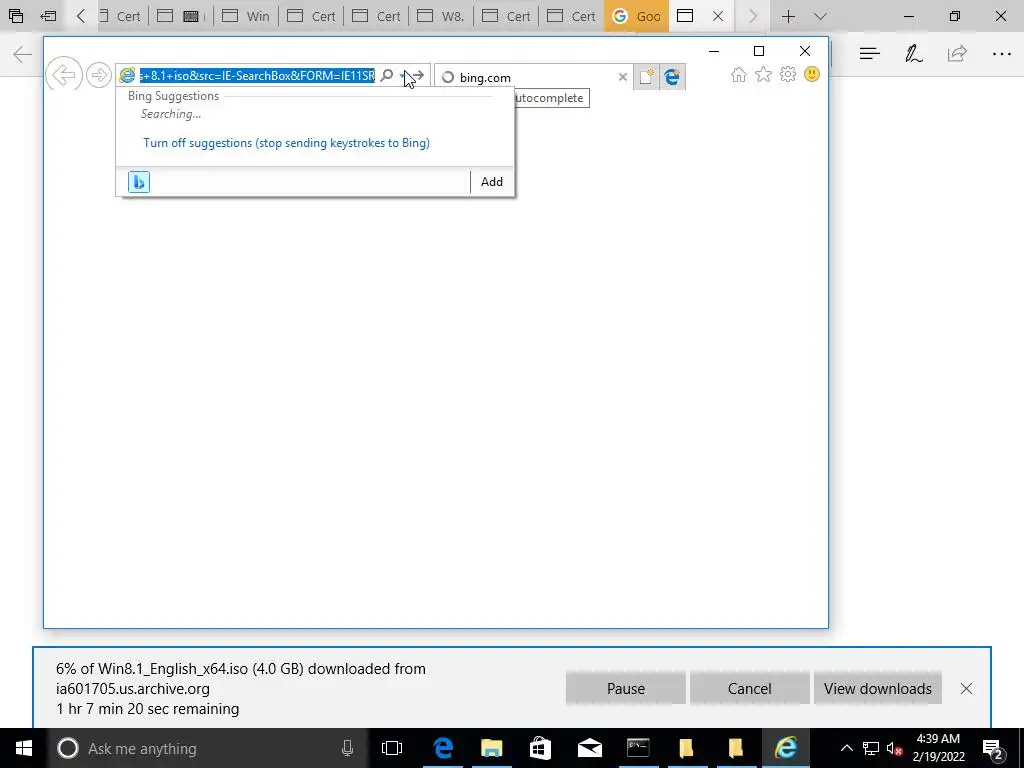Viewport: 1024px width, 768px height.
Task: Show hidden system tray icons
Action: tap(846, 748)
